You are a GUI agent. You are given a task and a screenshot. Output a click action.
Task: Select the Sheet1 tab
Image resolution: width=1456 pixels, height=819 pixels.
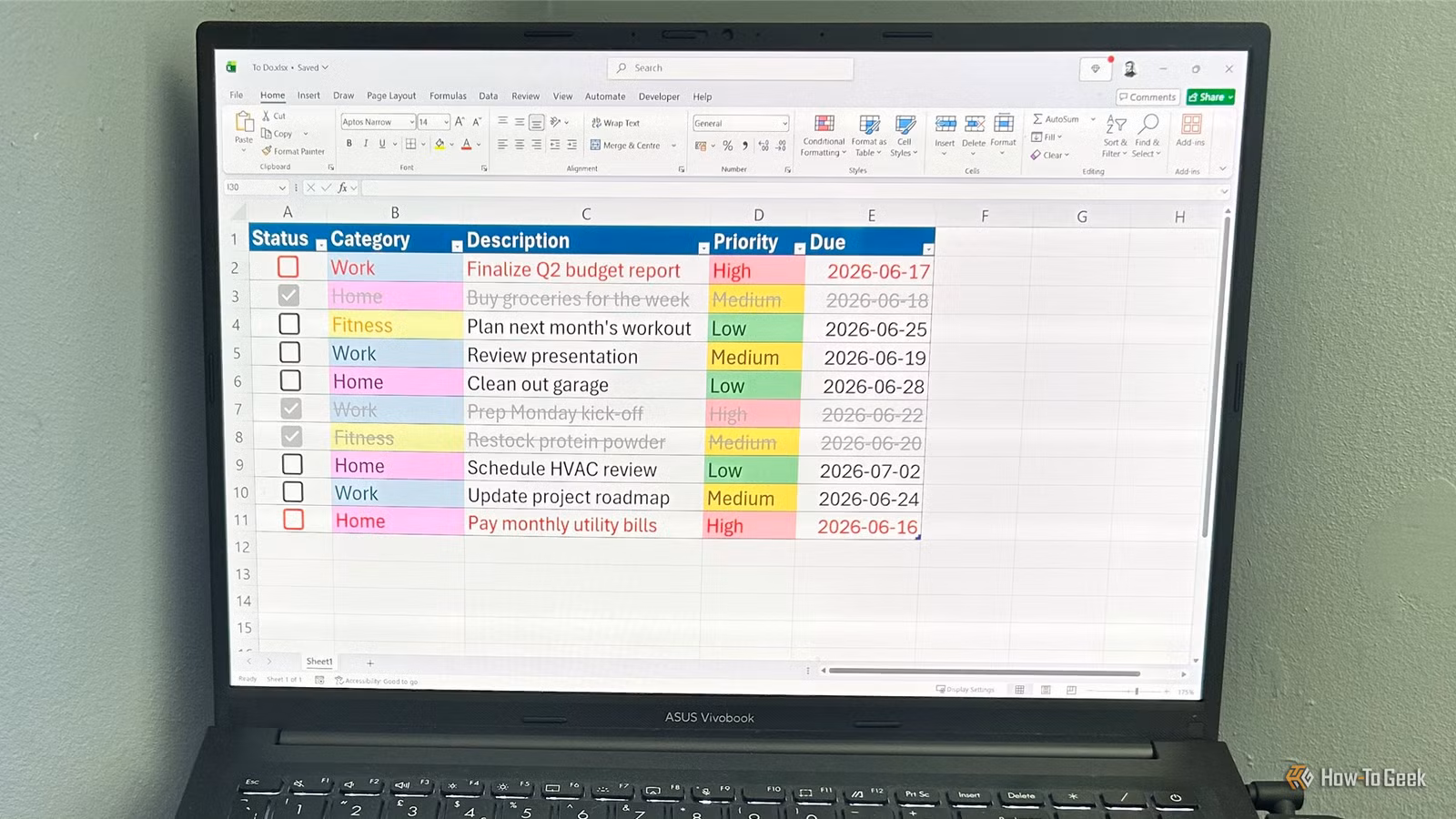[318, 662]
